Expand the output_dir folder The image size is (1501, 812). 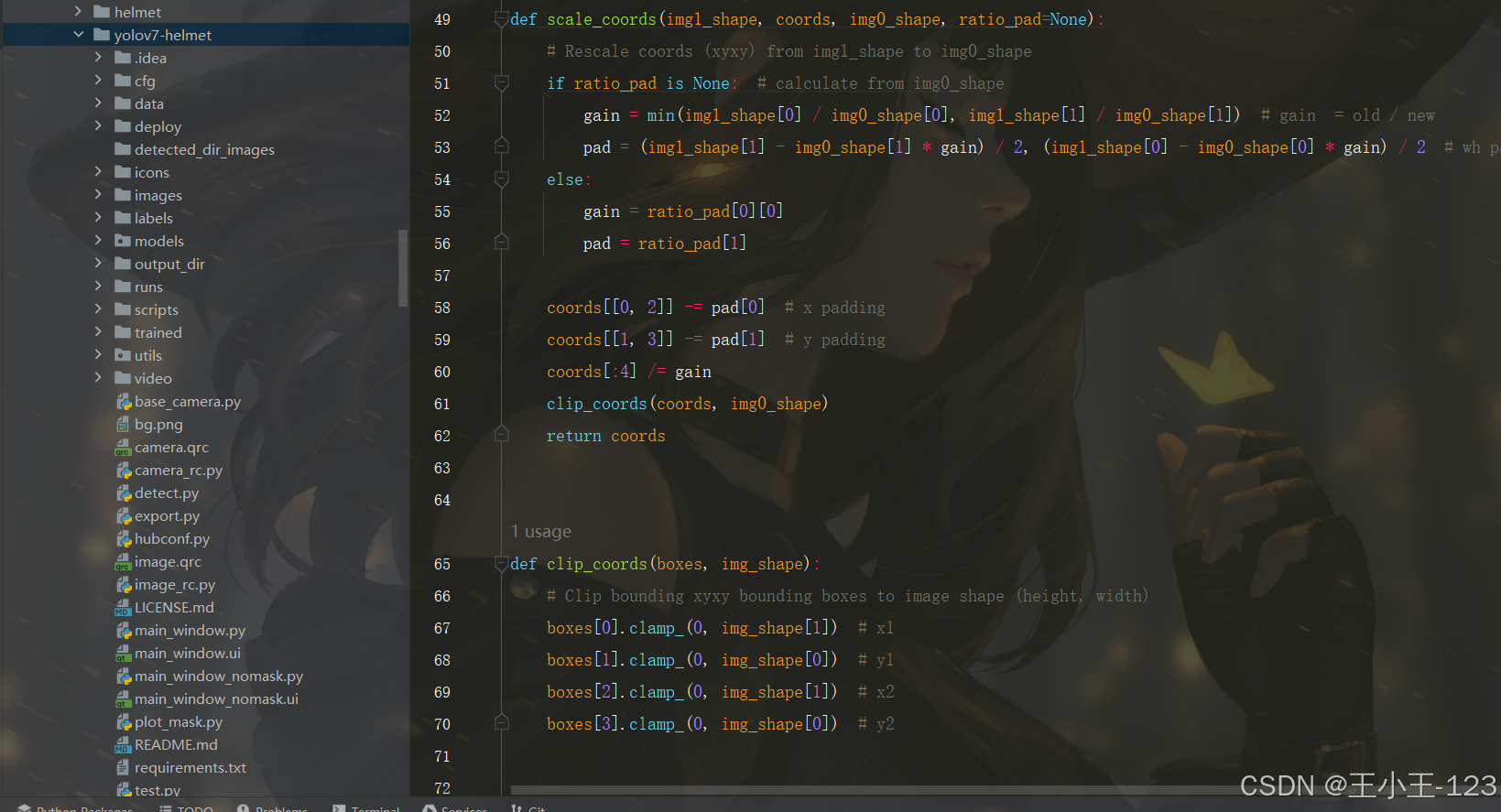pyautogui.click(x=99, y=264)
